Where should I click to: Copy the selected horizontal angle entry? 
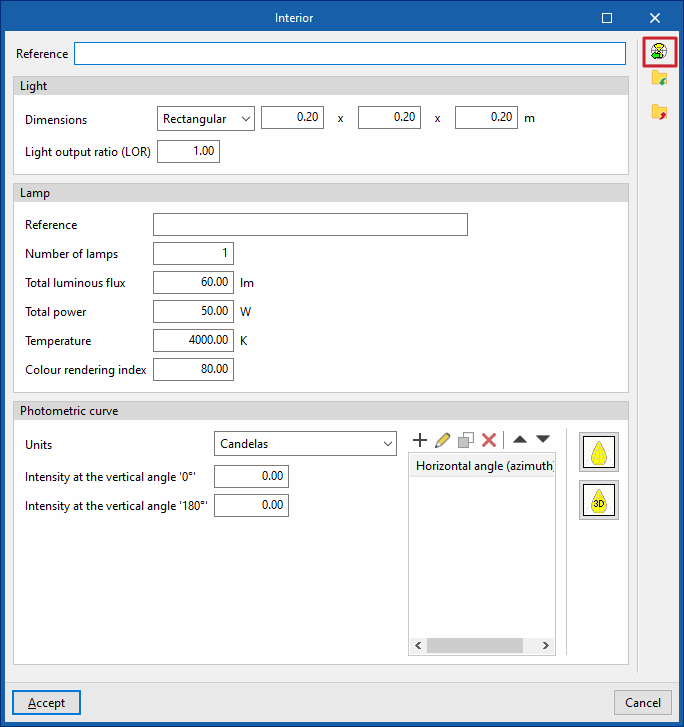(466, 440)
